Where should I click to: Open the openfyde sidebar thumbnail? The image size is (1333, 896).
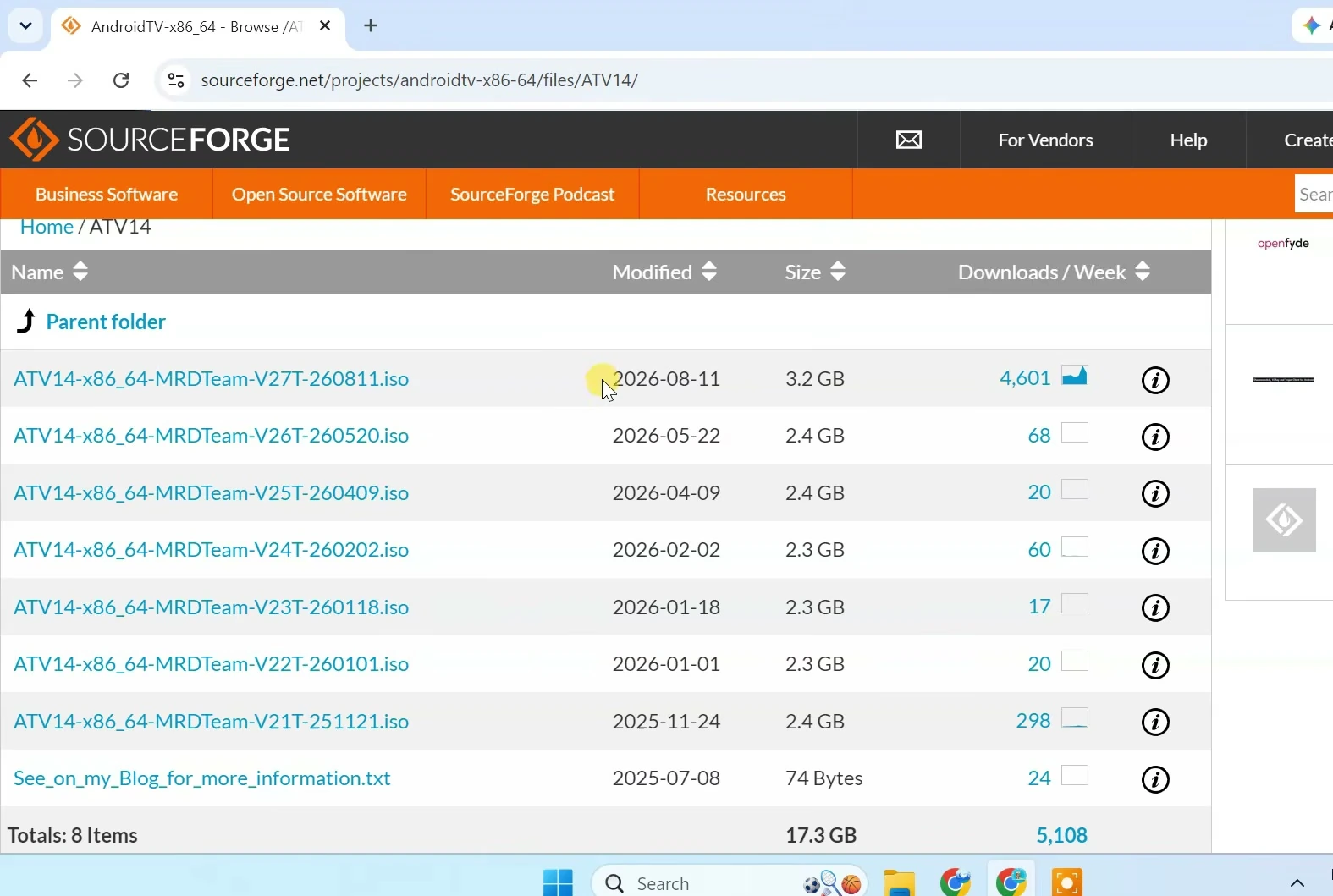(x=1283, y=244)
